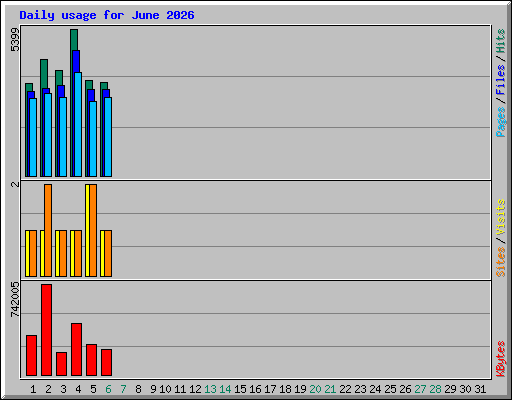Screen dimensions: 512x400
Task: Click day 20 label on the axis
Action: pyautogui.click(x=315, y=389)
